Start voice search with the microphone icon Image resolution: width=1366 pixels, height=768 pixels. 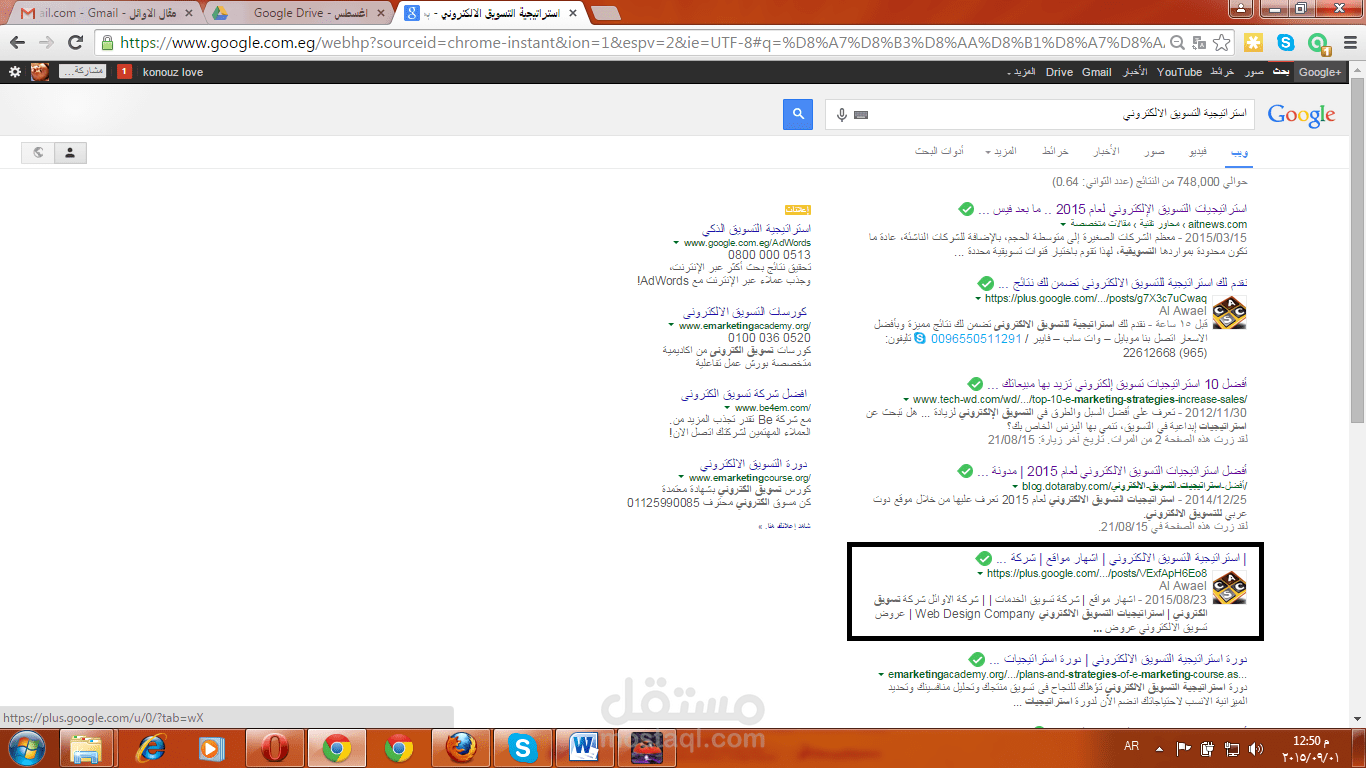coord(842,115)
